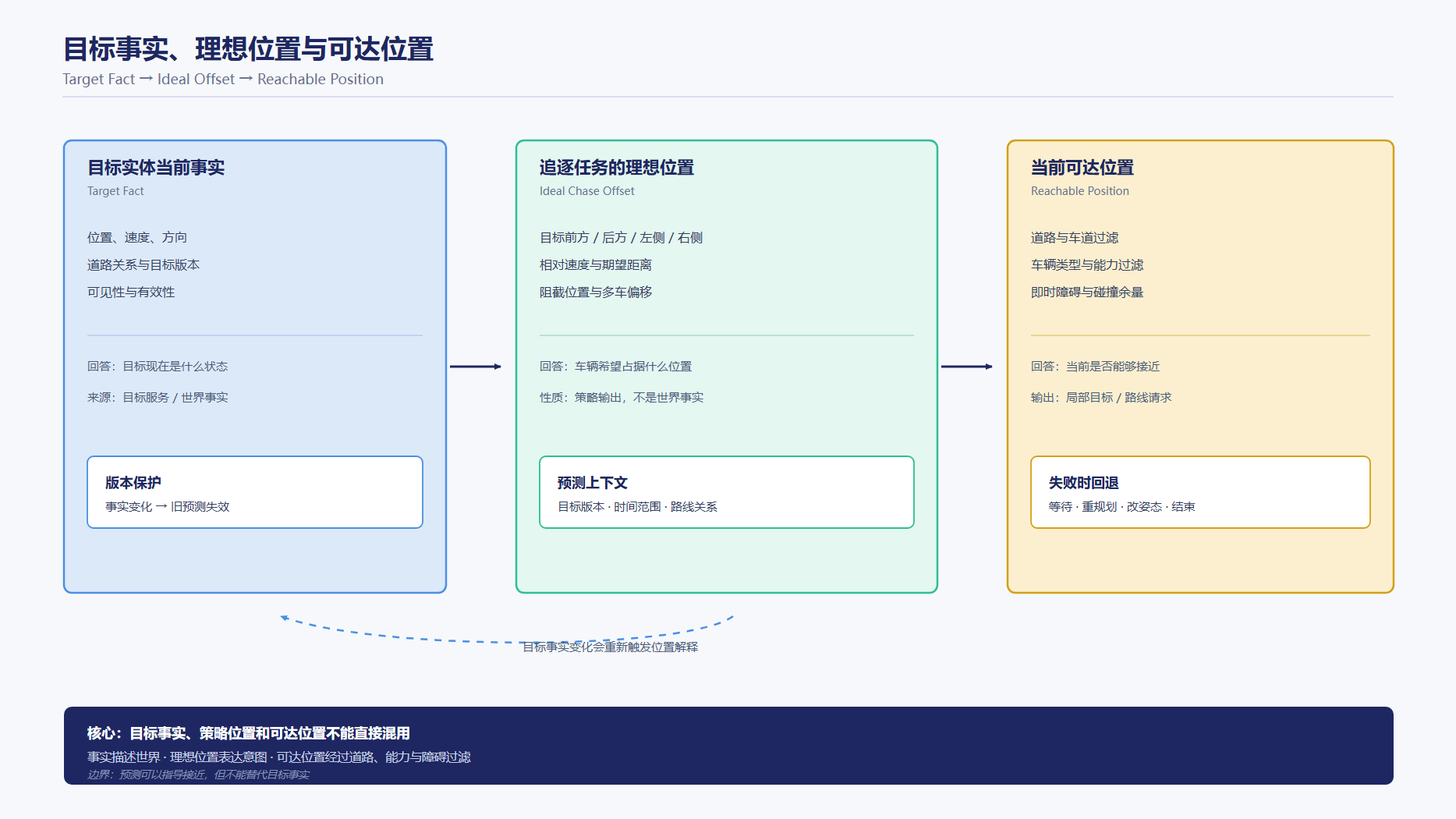
Task: Select the heading 当前可达位置
Action: 1082,168
